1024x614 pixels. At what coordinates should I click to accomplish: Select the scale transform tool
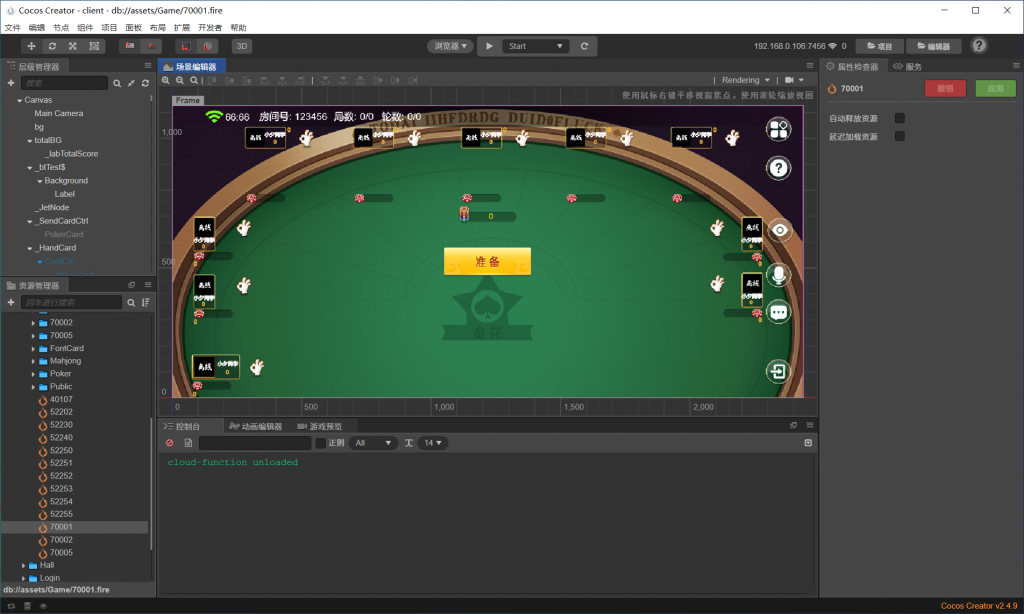[x=73, y=46]
